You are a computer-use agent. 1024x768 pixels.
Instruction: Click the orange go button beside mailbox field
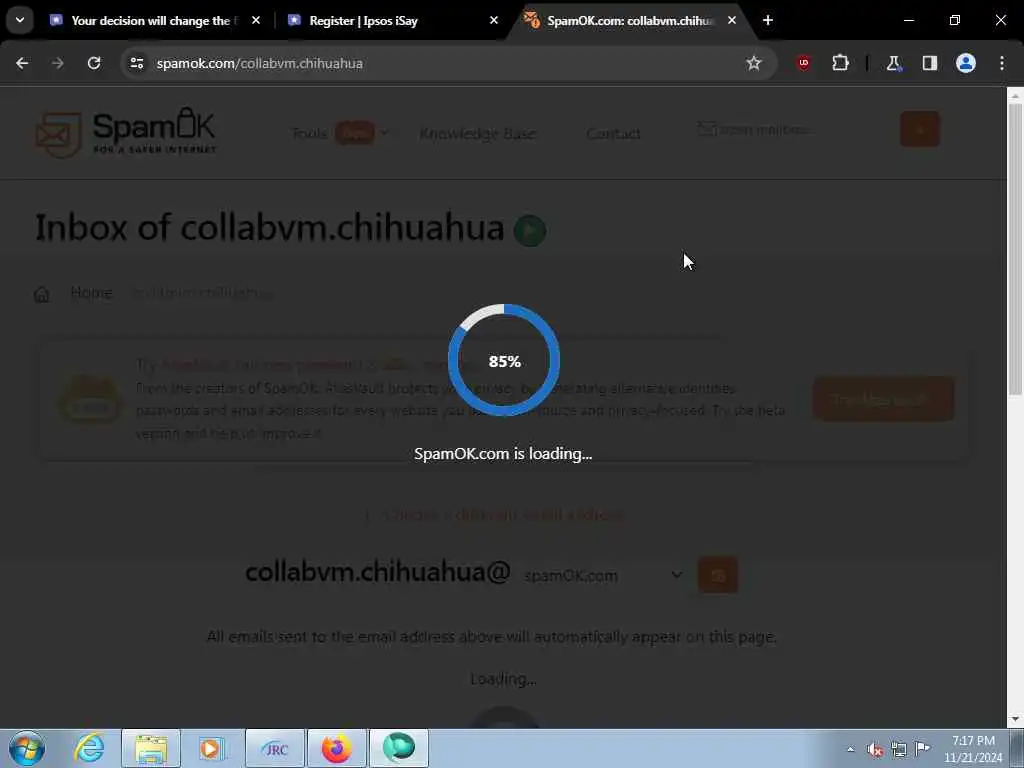tap(920, 129)
